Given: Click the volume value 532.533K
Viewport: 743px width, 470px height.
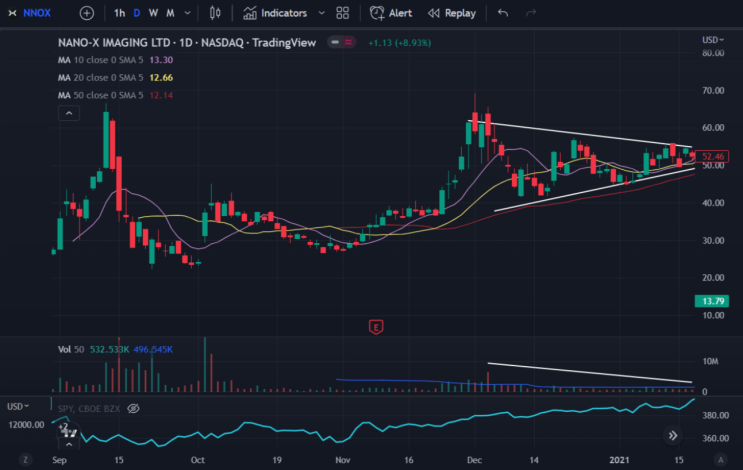Looking at the screenshot, I should [109, 350].
